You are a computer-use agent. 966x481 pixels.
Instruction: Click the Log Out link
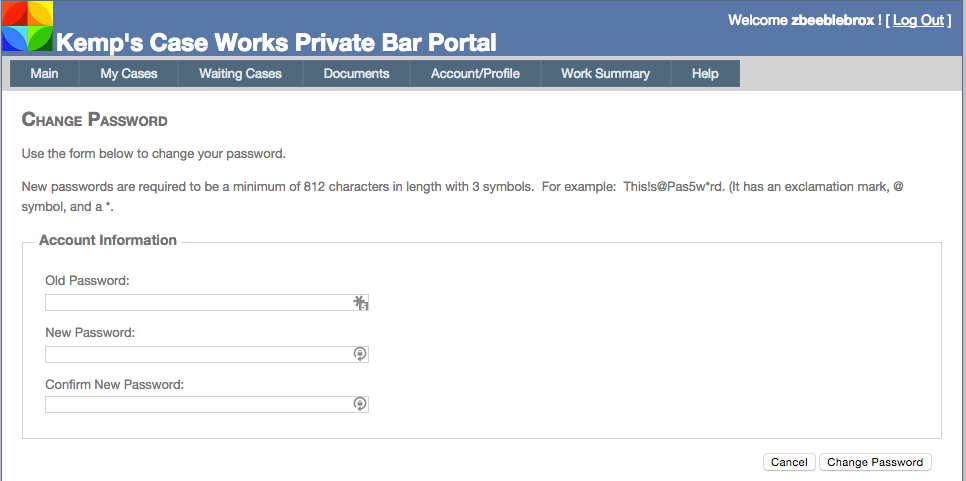(x=918, y=20)
